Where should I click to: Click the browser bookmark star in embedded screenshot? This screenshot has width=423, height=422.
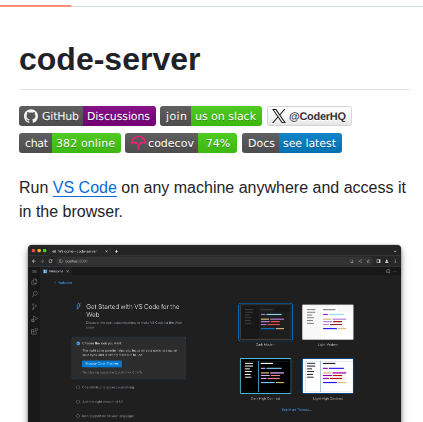368,261
